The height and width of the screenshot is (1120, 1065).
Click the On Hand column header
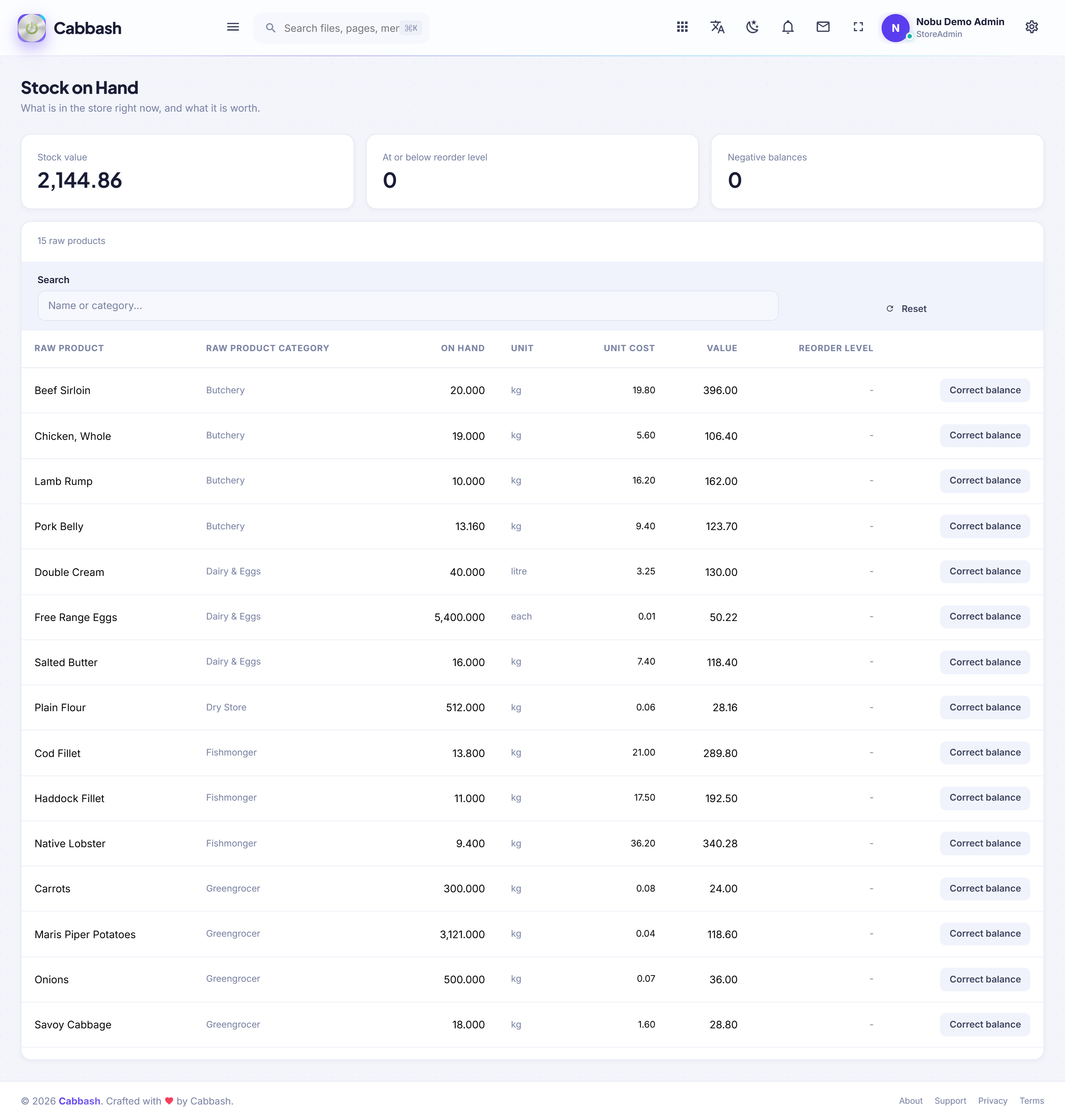pos(463,348)
